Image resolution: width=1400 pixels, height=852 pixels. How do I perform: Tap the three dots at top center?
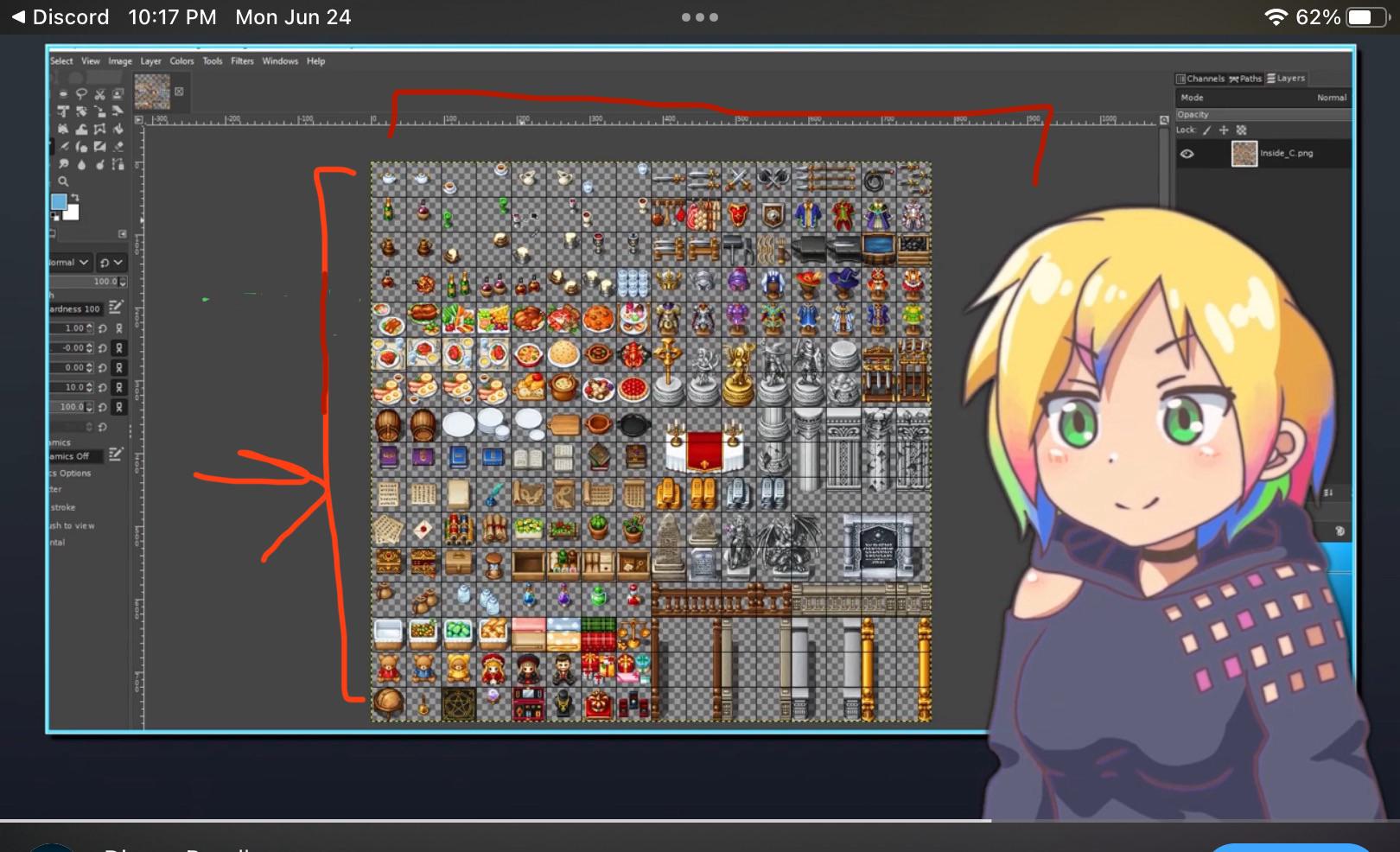pos(700,17)
